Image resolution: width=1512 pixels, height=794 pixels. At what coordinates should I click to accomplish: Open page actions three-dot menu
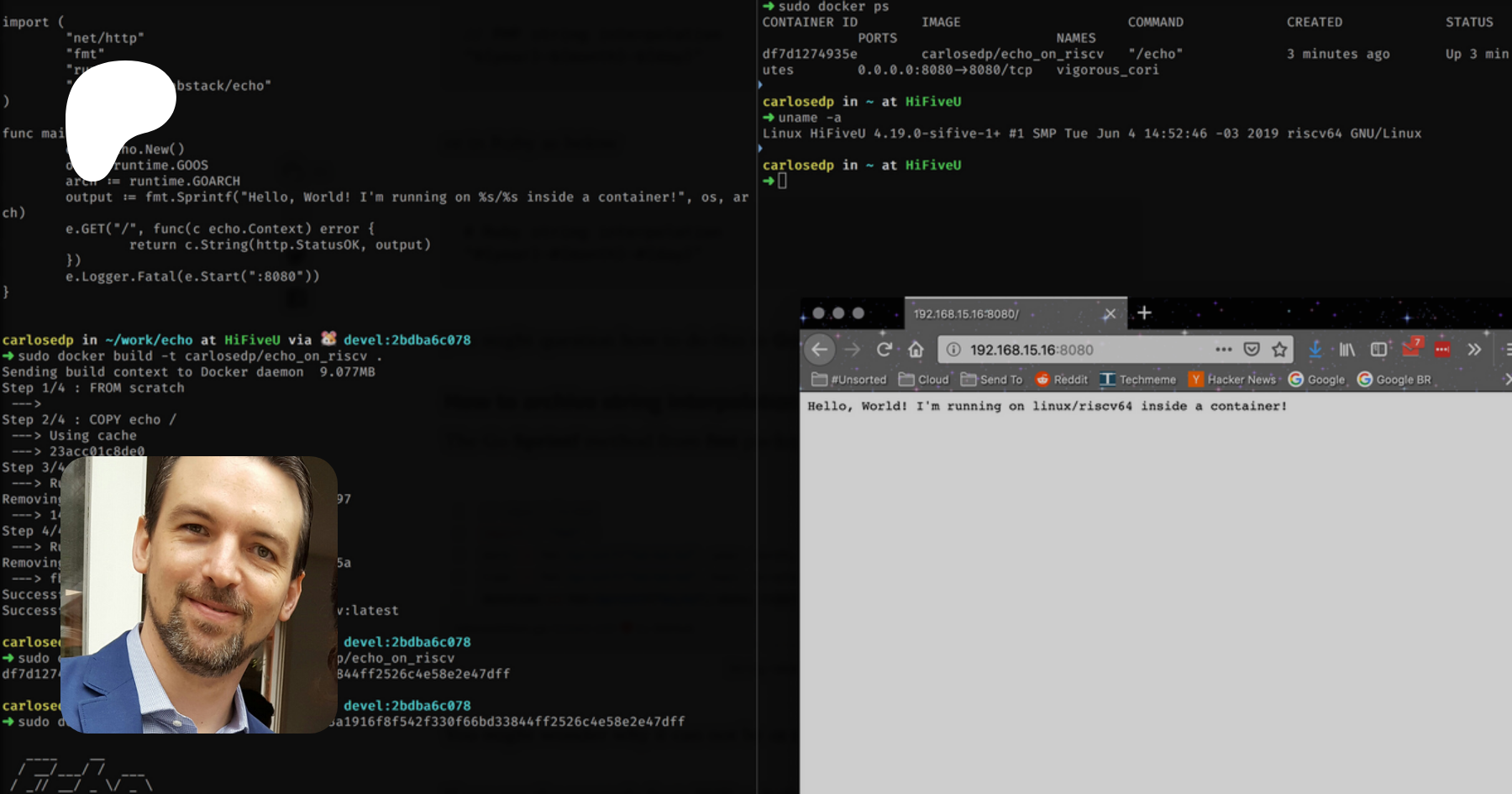coord(1223,350)
